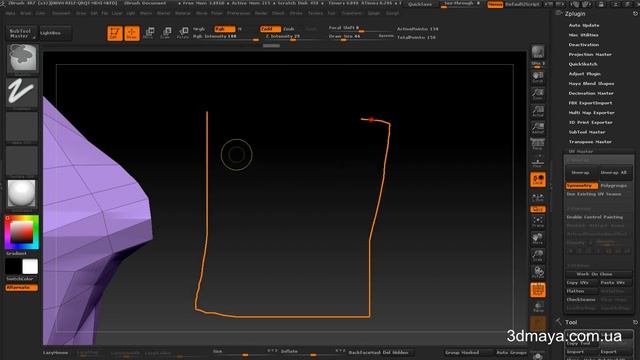The image size is (640, 360).
Task: Toggle Polygroups in UV Master
Action: click(614, 186)
